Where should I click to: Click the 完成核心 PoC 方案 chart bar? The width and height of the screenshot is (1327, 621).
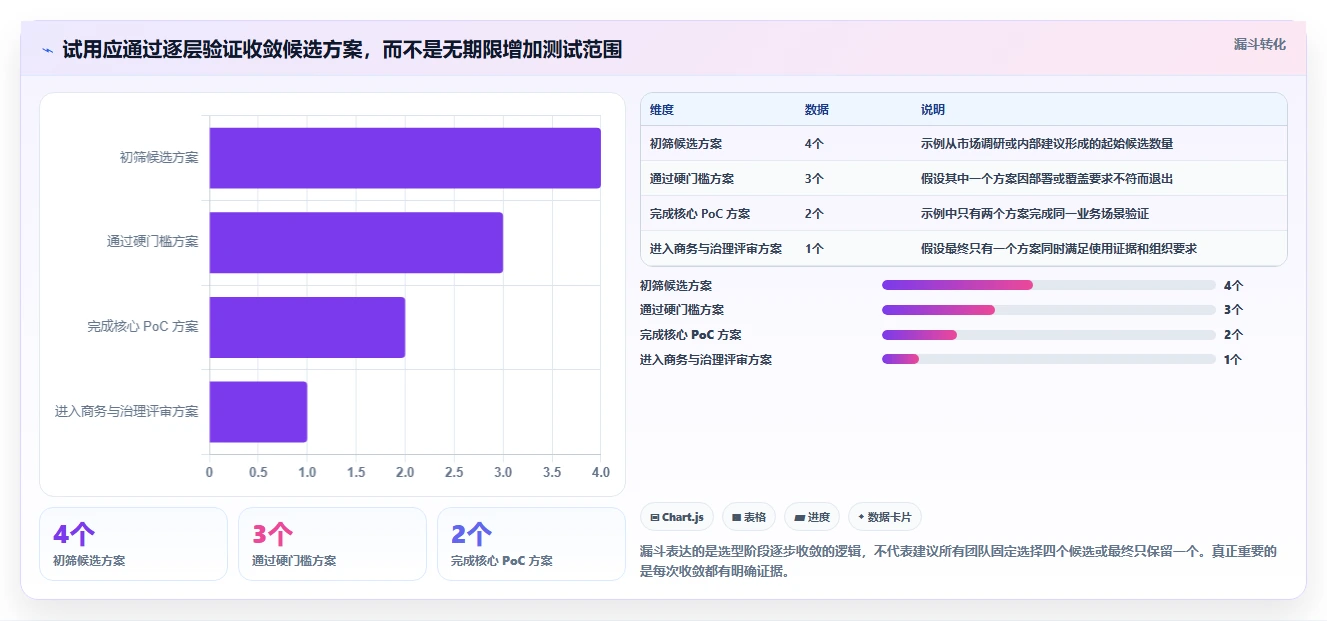[x=307, y=327]
